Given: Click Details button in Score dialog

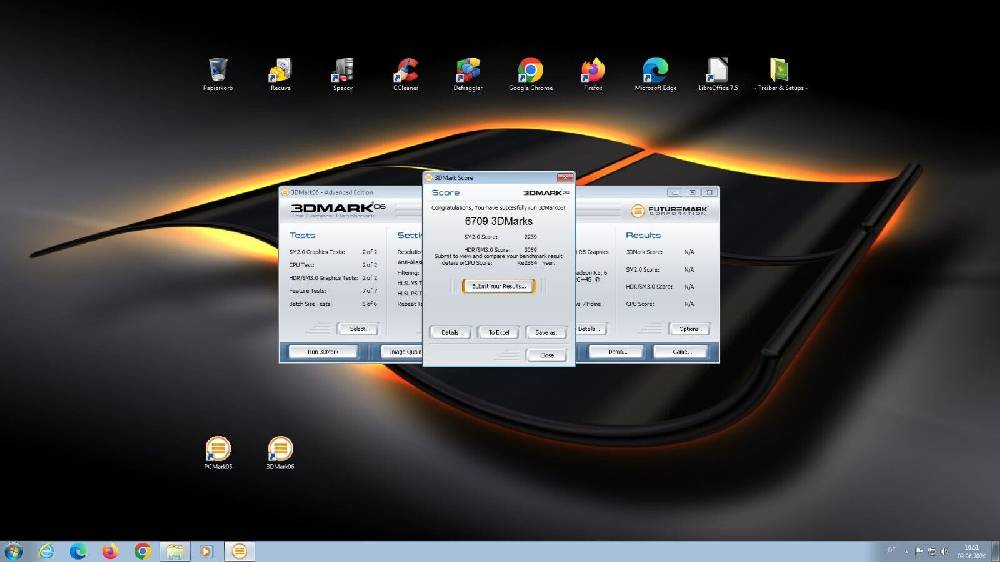Looking at the screenshot, I should click(450, 332).
